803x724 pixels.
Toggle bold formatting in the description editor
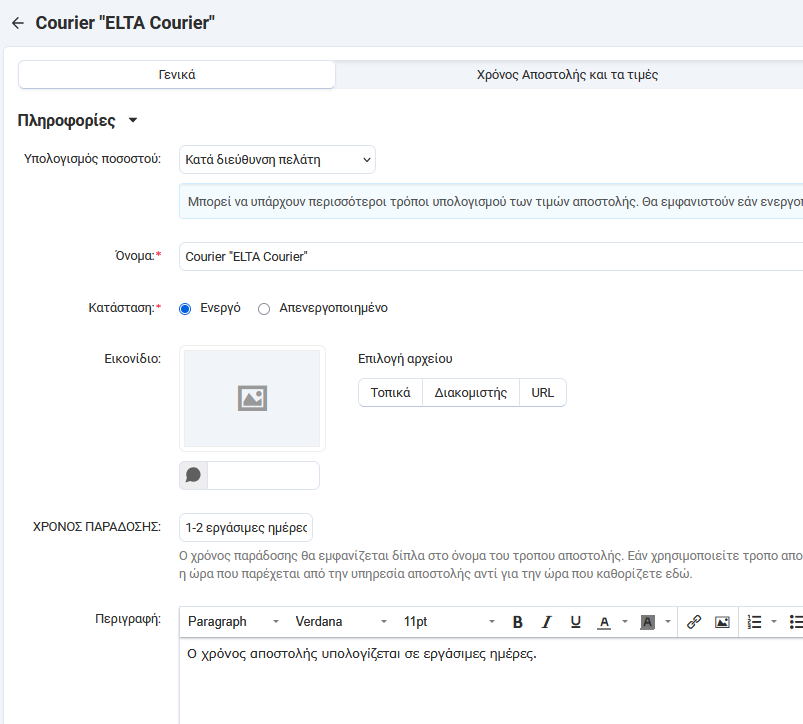pyautogui.click(x=517, y=622)
